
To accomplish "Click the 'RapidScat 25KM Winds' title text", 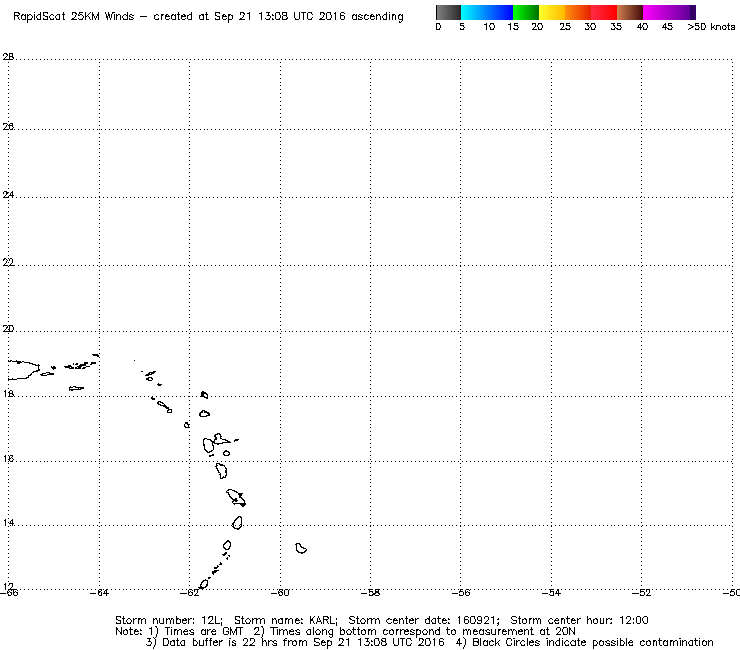I will pyautogui.click(x=74, y=17).
